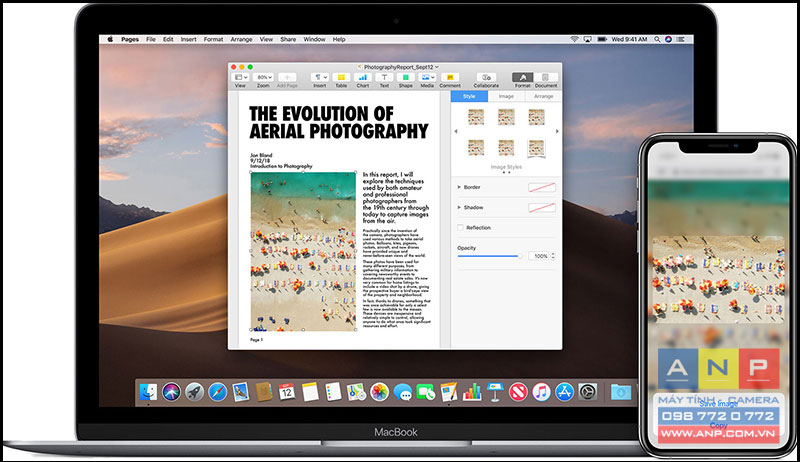Viewport: 800px width, 462px height.
Task: Click the Pages icon in Dock
Action: tap(449, 392)
